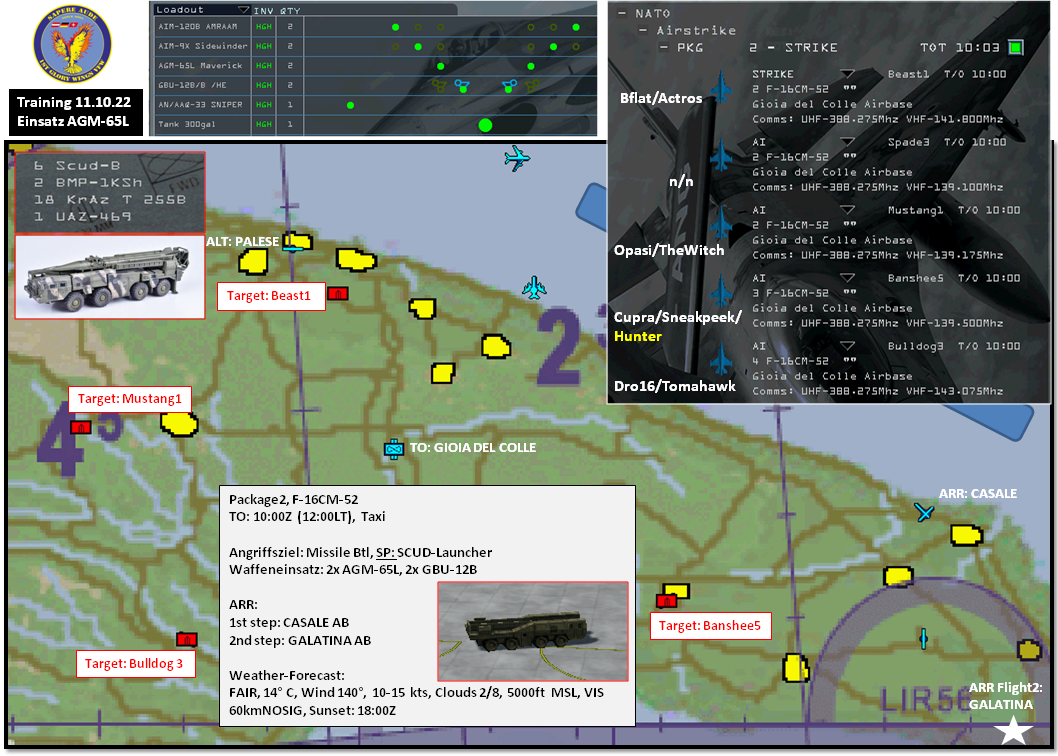
Task: Click the QTY column header
Action: (291, 11)
